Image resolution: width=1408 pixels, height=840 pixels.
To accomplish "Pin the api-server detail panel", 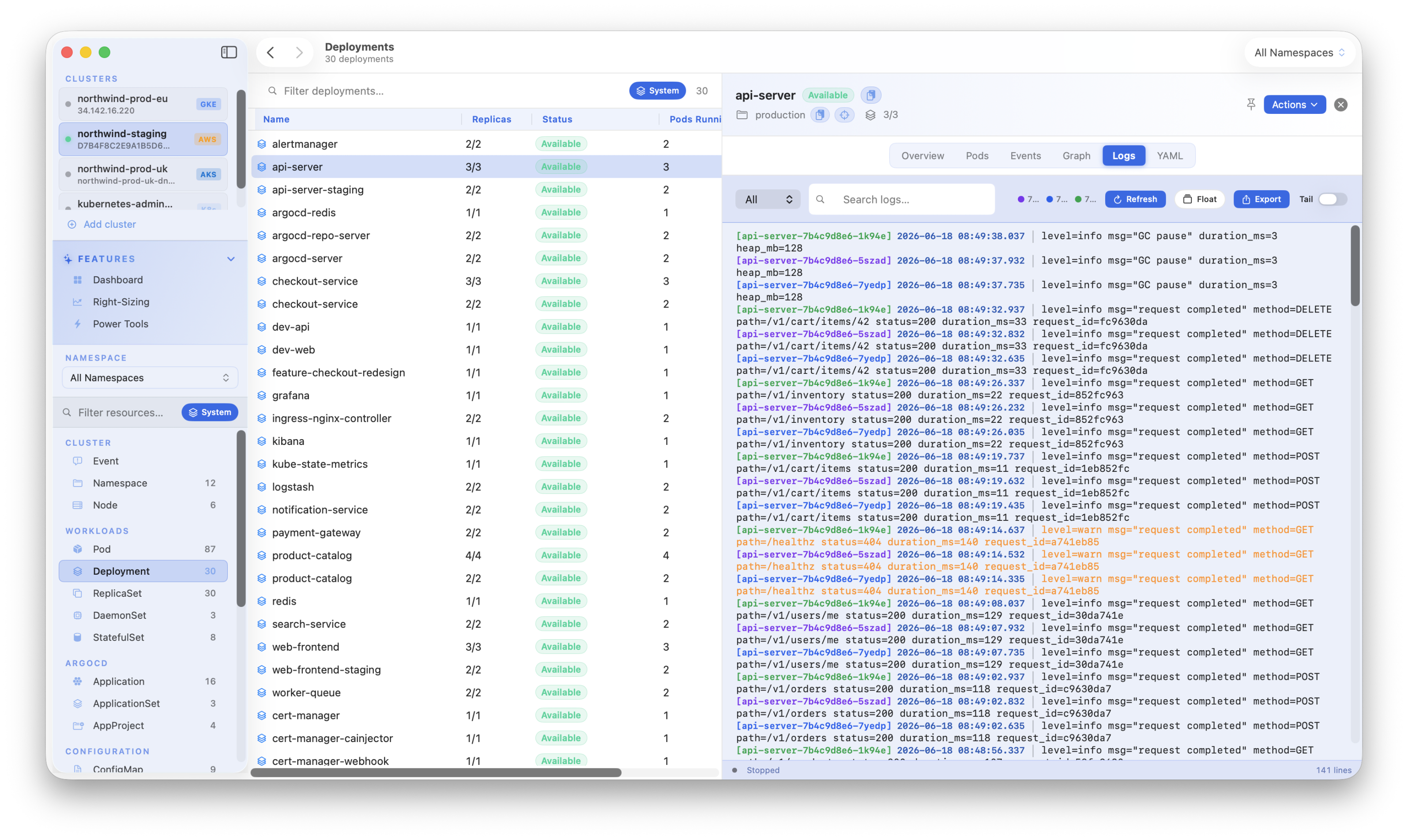I will 1251,104.
